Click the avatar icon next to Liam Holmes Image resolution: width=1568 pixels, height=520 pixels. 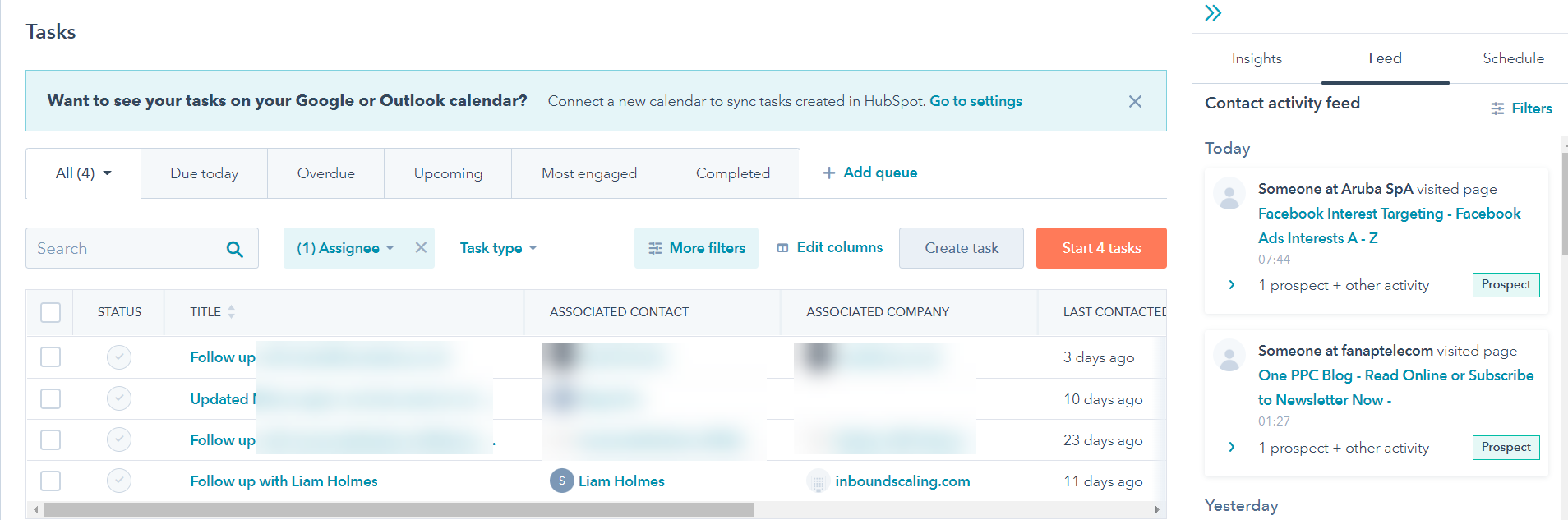point(561,481)
